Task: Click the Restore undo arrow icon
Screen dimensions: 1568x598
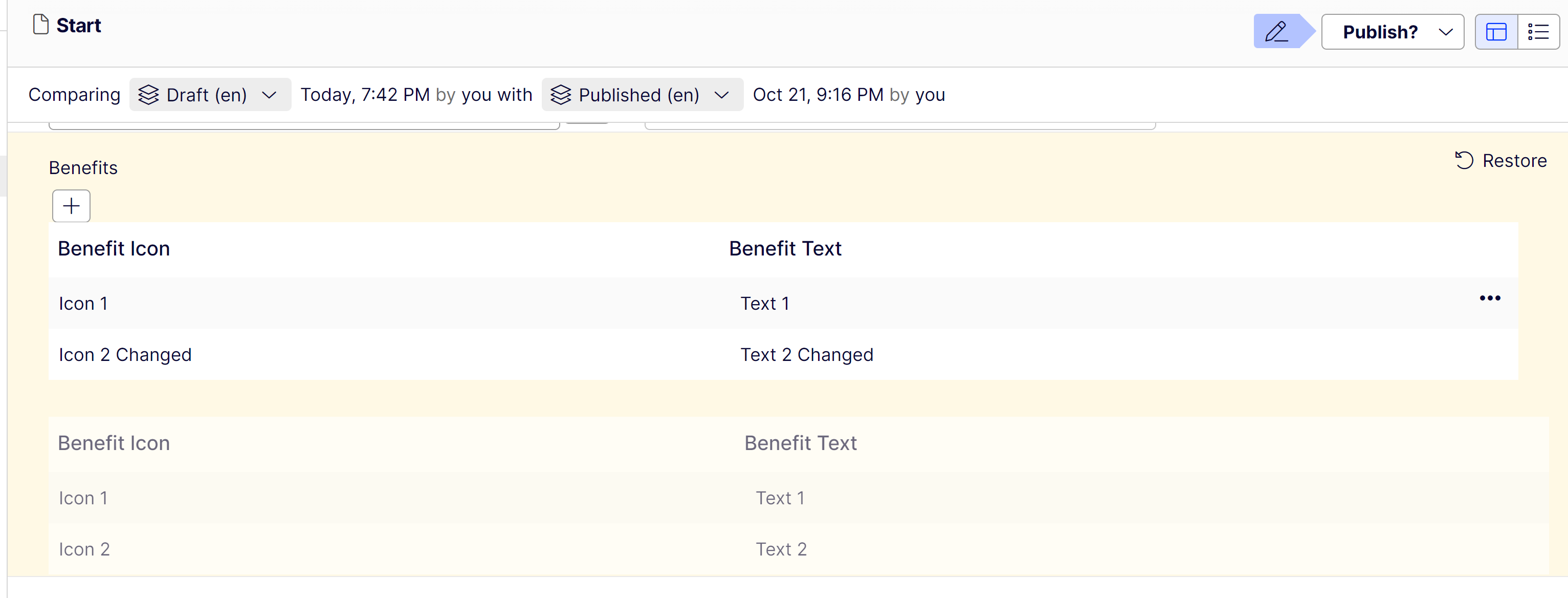Action: [1464, 161]
